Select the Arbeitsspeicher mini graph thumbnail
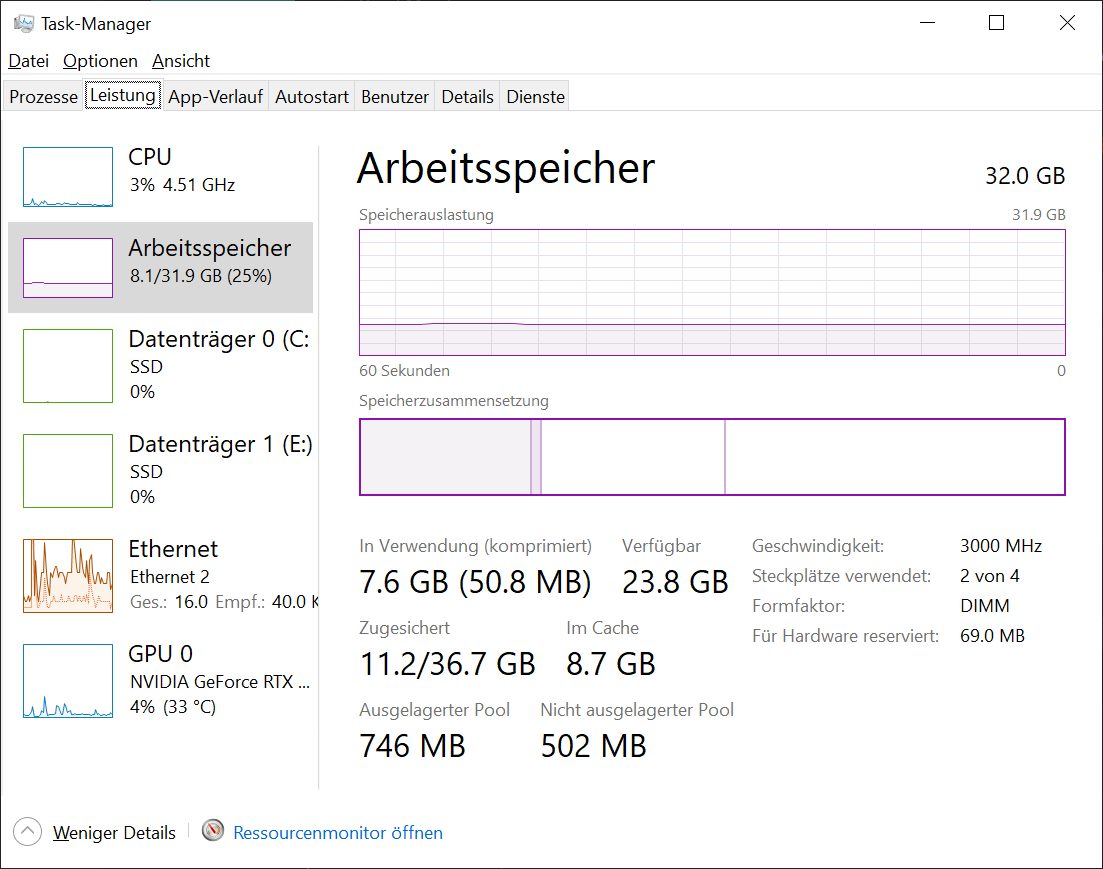 coord(68,268)
